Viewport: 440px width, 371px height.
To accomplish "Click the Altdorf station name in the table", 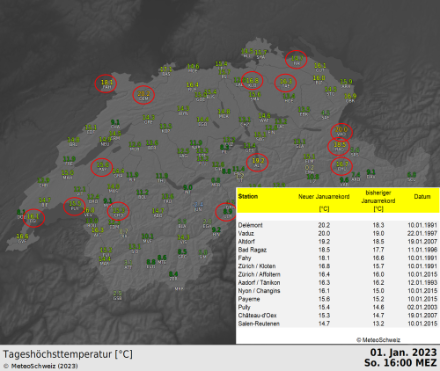I will click(x=246, y=241).
